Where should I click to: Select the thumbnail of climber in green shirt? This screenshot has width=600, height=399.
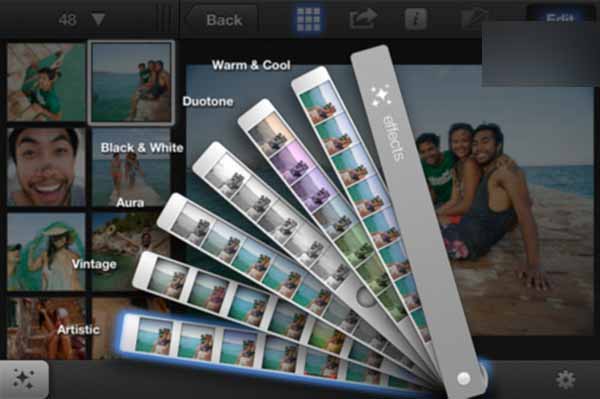(x=46, y=82)
